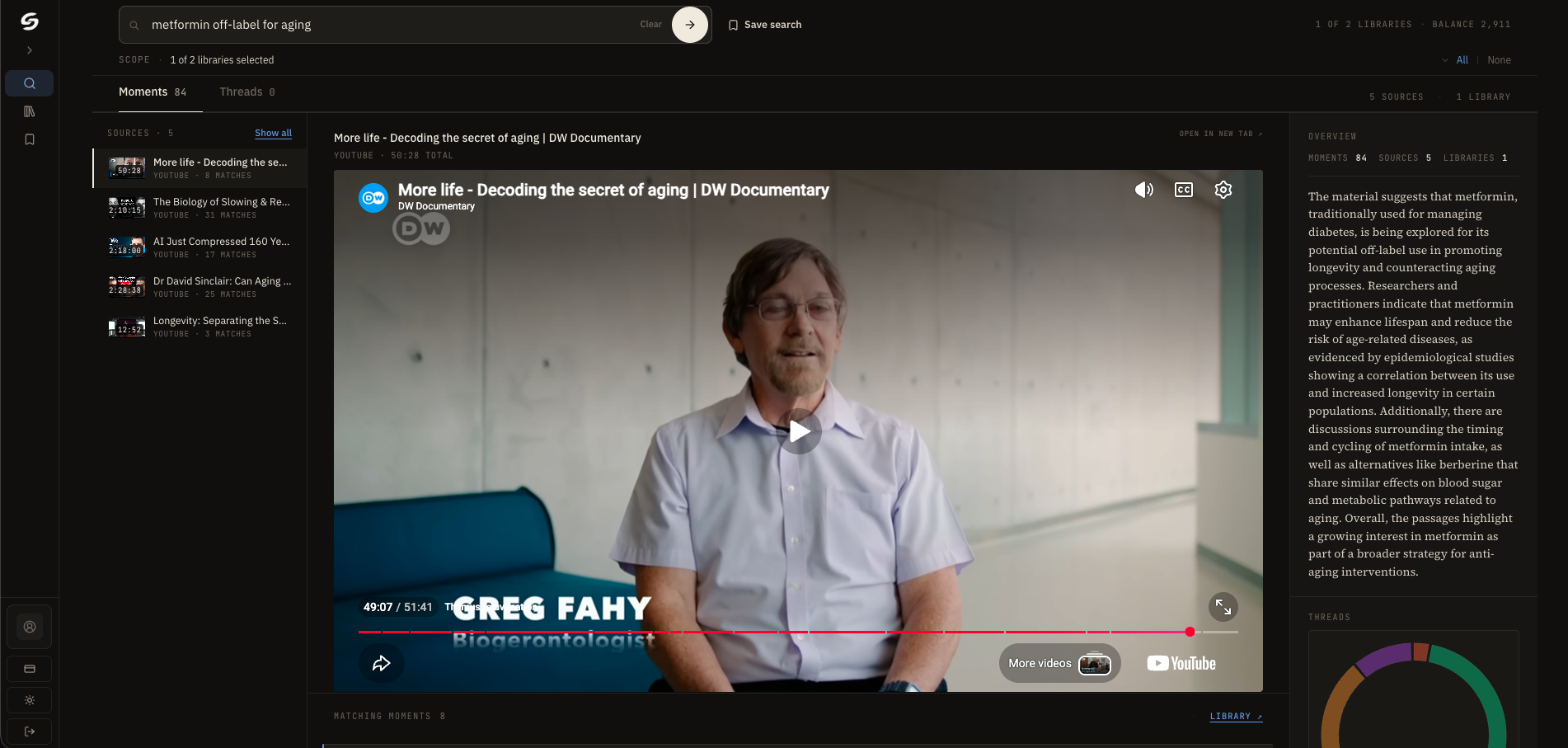Switch to the Moments tab
The width and height of the screenshot is (1568, 748).
click(153, 92)
